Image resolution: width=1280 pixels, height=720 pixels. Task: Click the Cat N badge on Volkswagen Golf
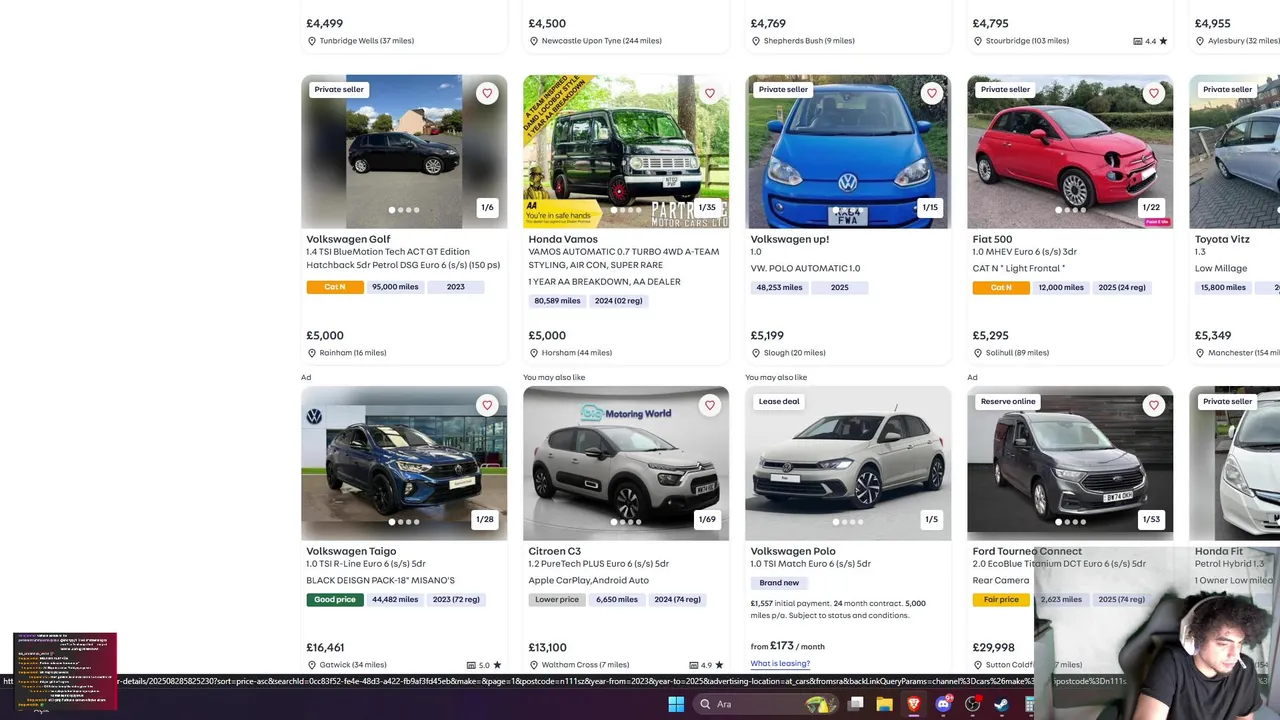pyautogui.click(x=335, y=287)
